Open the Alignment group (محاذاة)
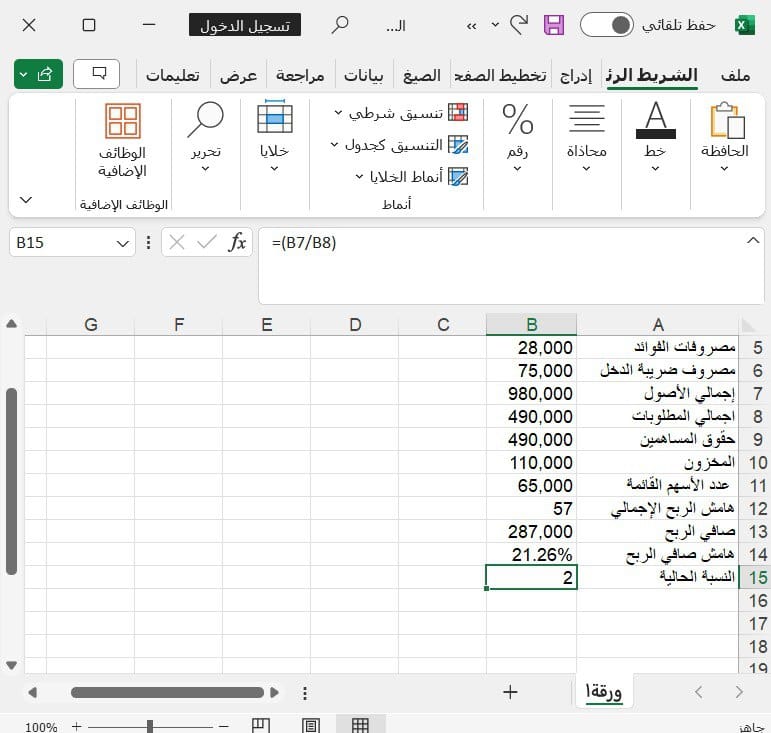771x733 pixels. [587, 137]
